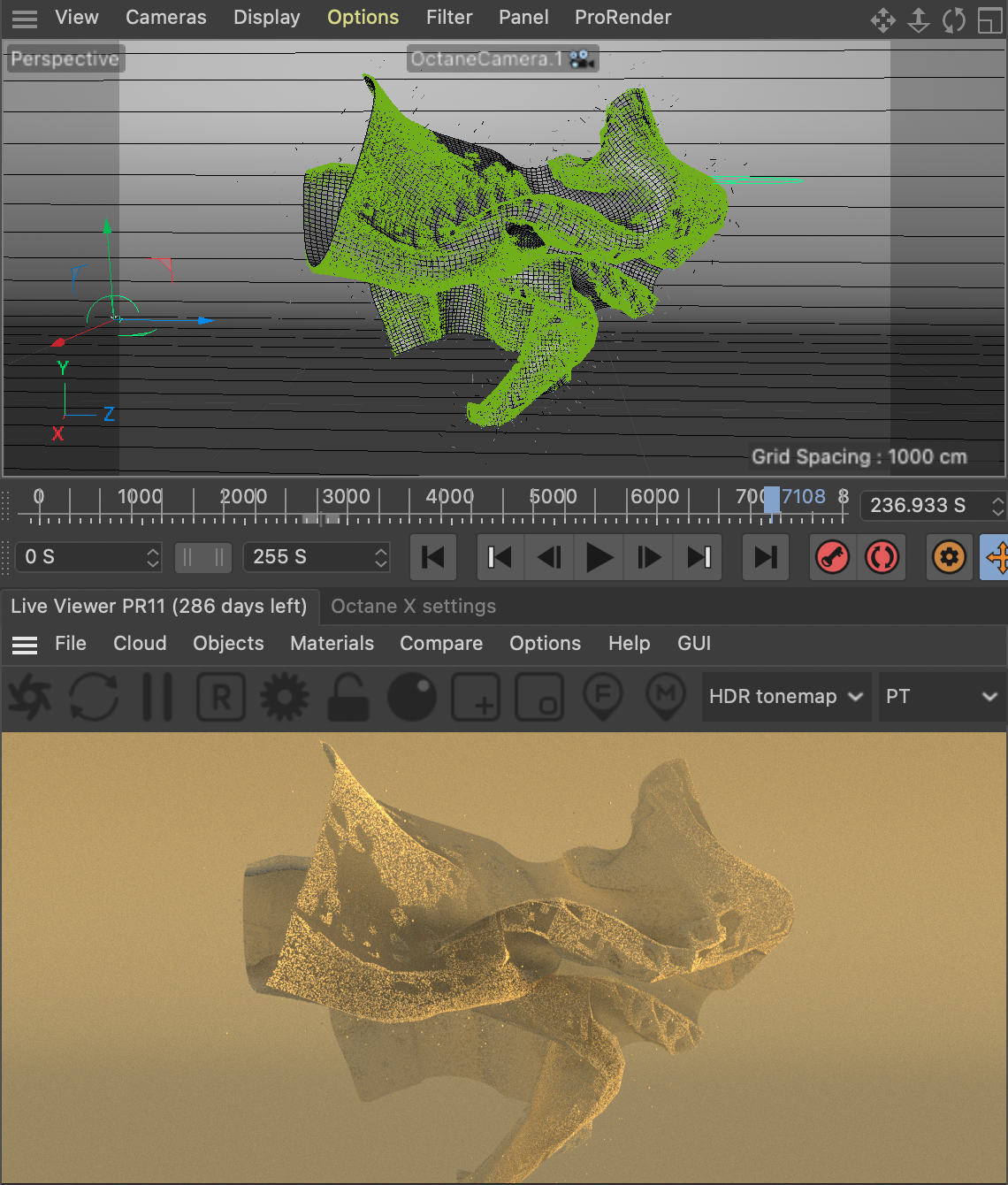
Task: Click the Octane send scene logo icon
Action: click(30, 697)
